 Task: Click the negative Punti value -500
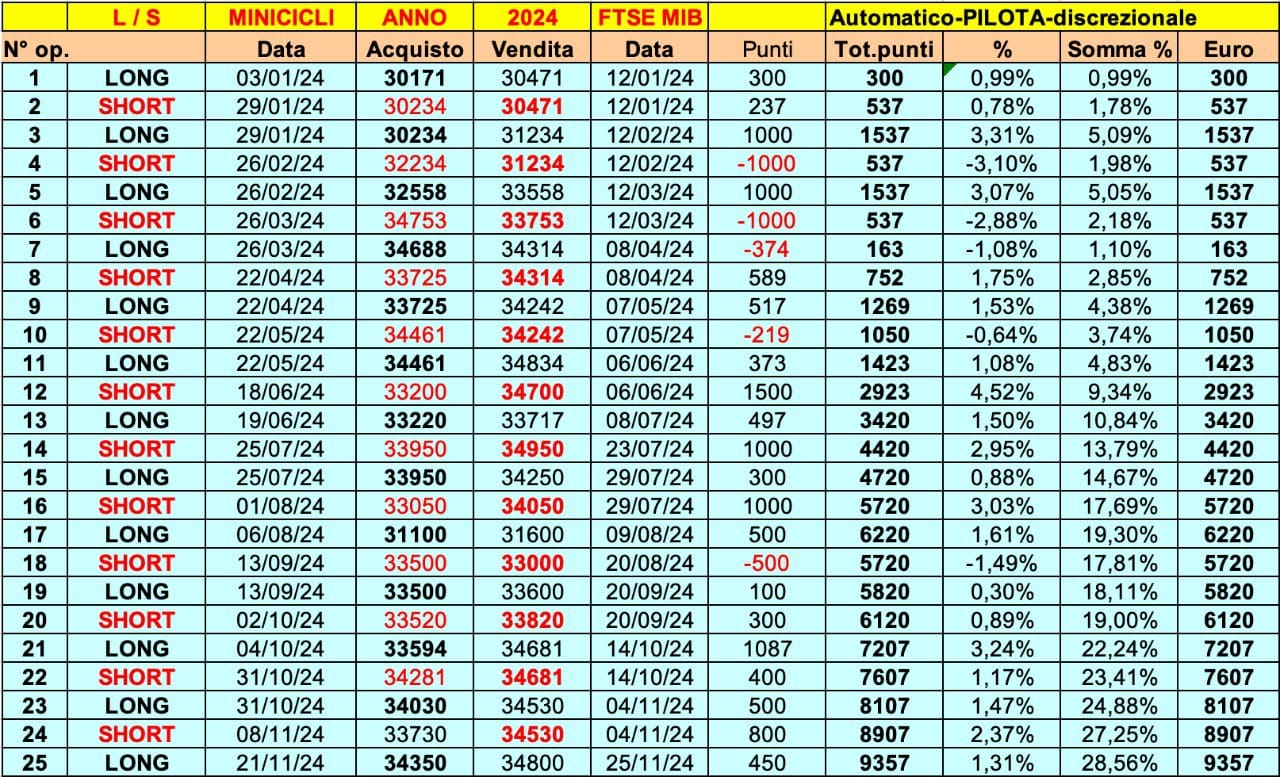pos(769,563)
